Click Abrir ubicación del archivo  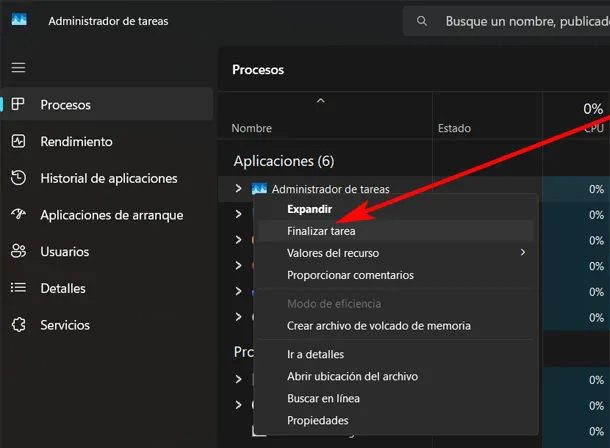tap(352, 377)
